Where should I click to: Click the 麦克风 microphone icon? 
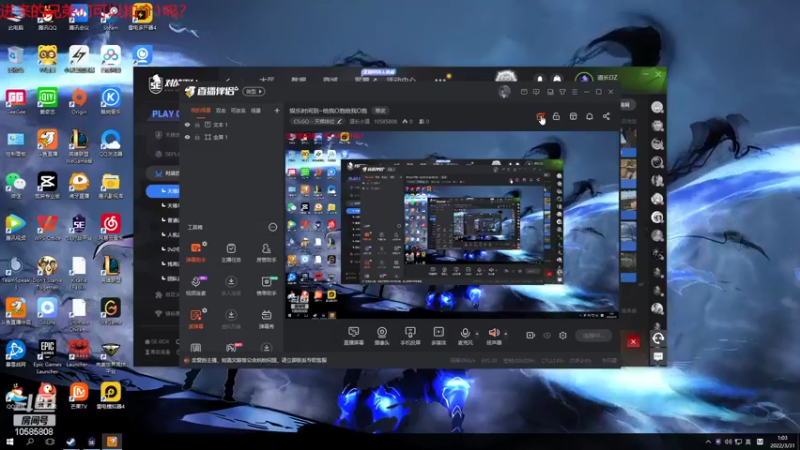pyautogui.click(x=465, y=333)
